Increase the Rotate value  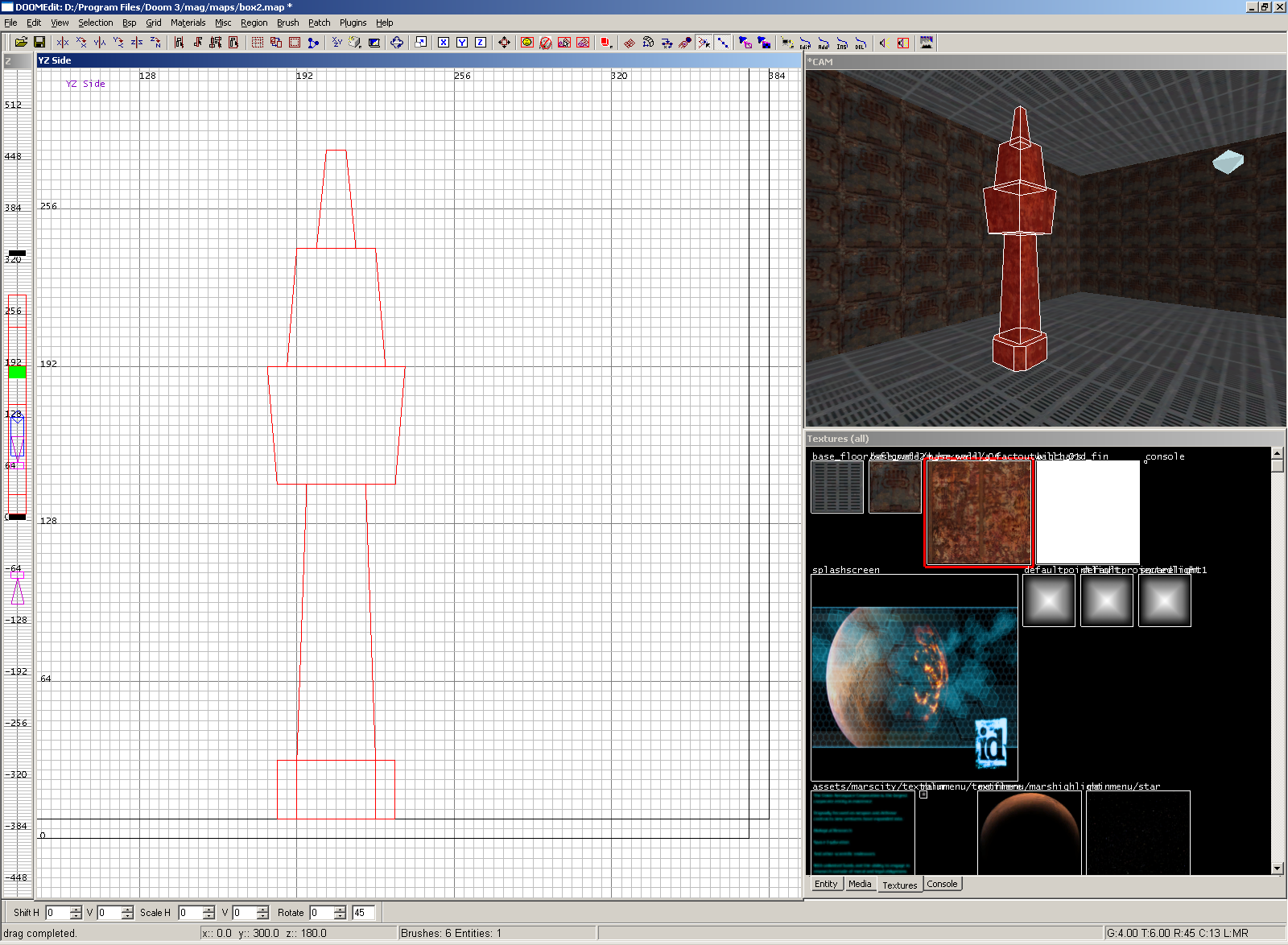340,910
